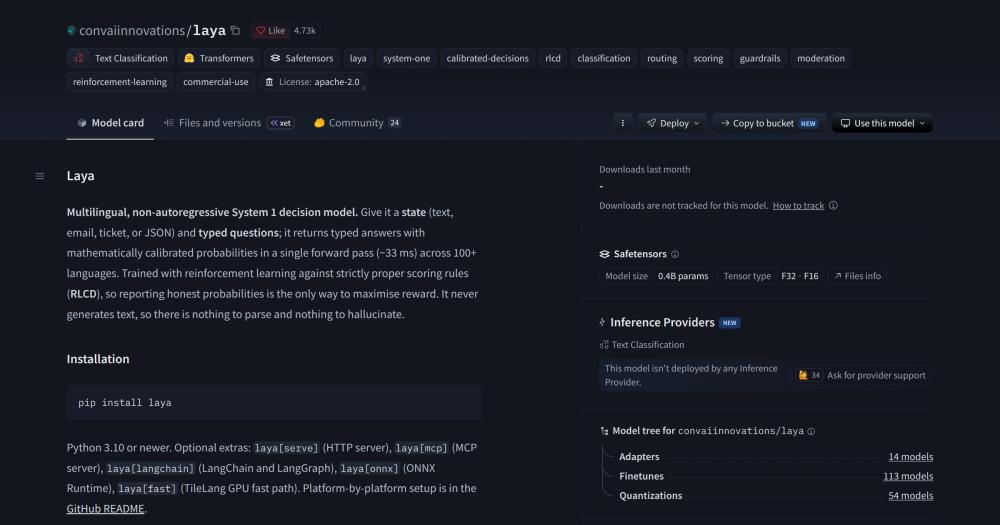Screen dimensions: 1000x525
Task: Click info icon next to How to track
Action: pos(833,205)
